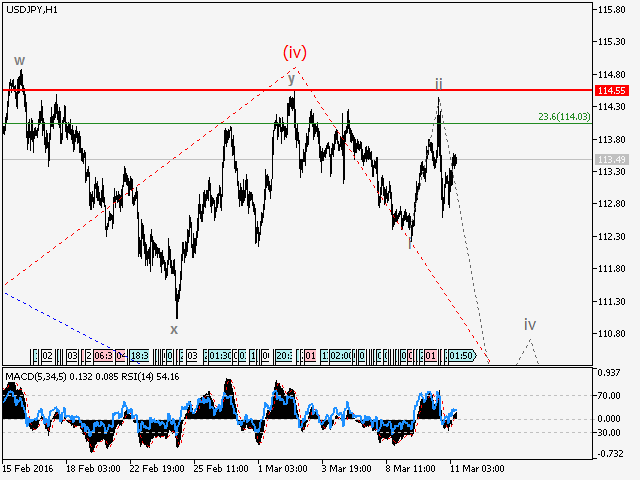Click the 02 event marker
Image resolution: width=640 pixels, height=480 pixels.
47,356
